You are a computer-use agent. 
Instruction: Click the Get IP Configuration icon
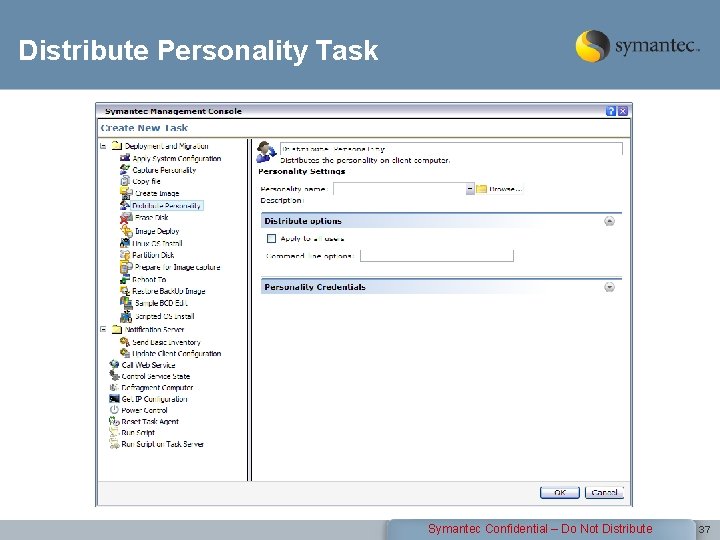pyautogui.click(x=114, y=399)
